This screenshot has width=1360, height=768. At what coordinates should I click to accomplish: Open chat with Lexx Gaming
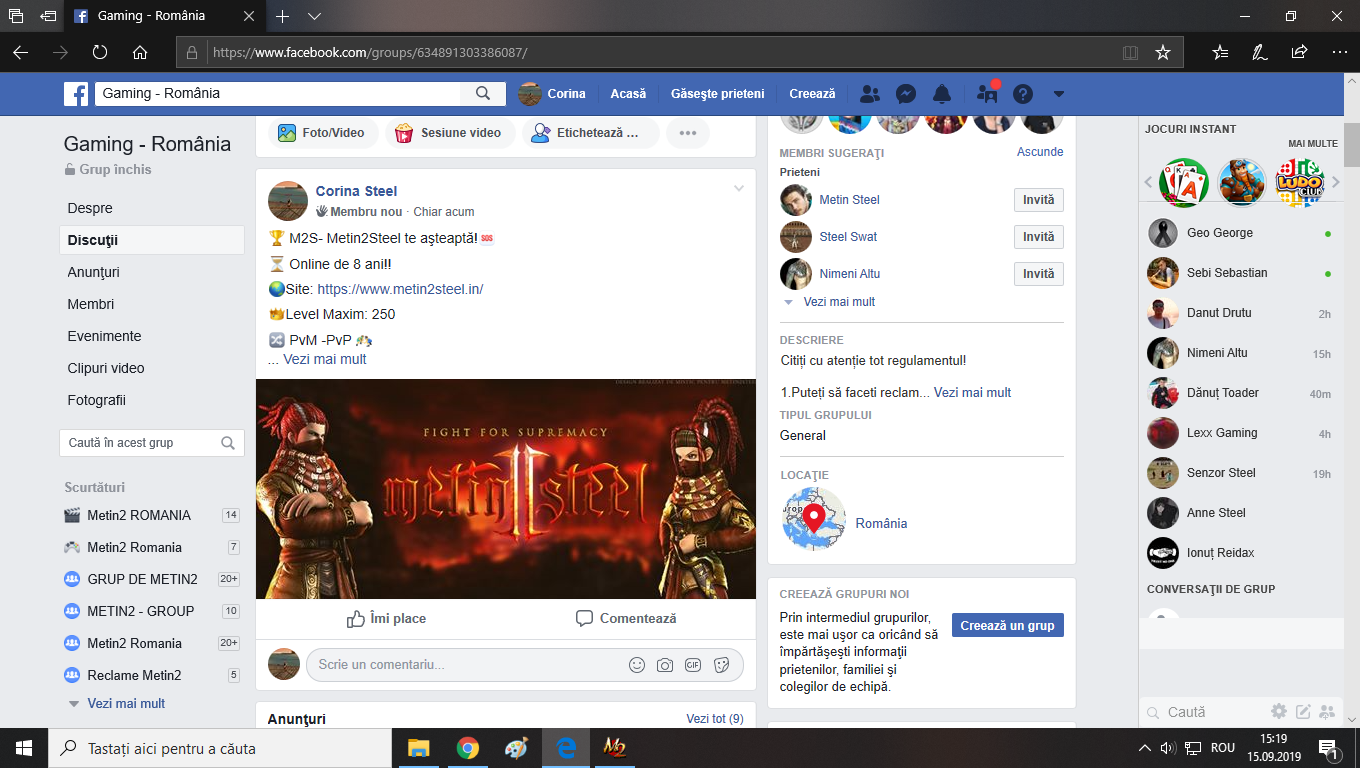pyautogui.click(x=1240, y=433)
